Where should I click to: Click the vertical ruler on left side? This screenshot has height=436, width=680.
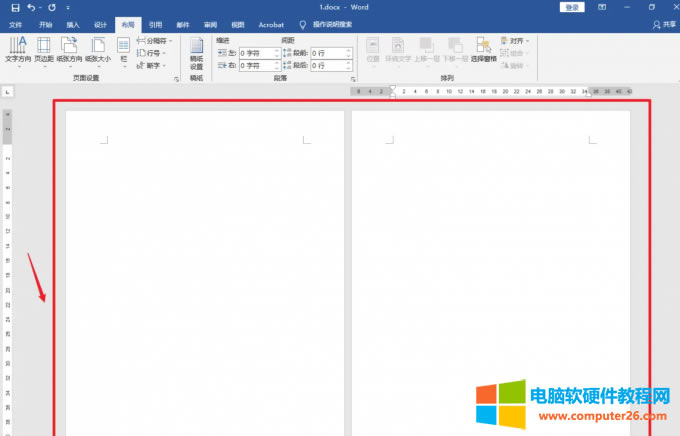point(7,272)
